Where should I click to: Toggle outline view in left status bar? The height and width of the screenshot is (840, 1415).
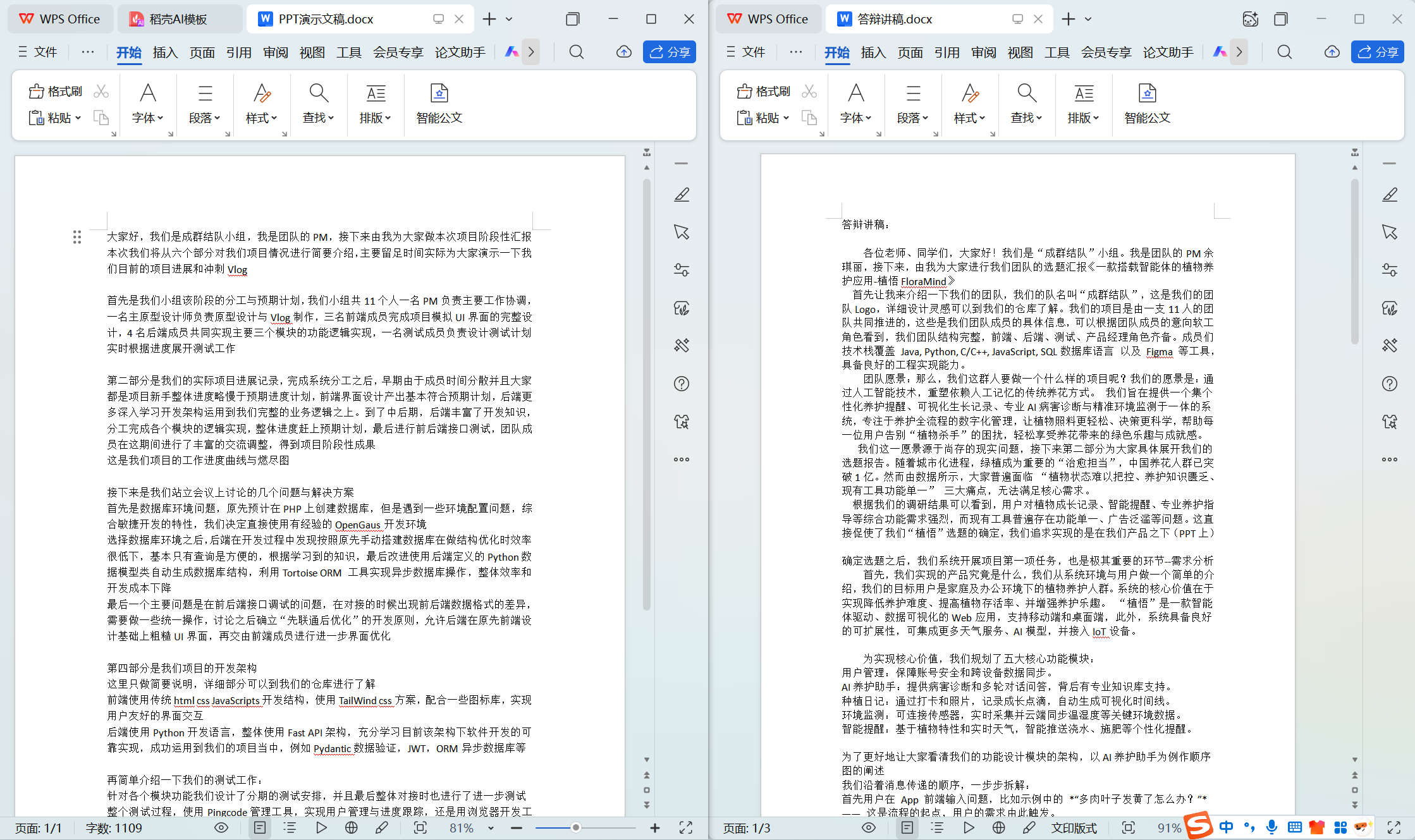[x=290, y=828]
